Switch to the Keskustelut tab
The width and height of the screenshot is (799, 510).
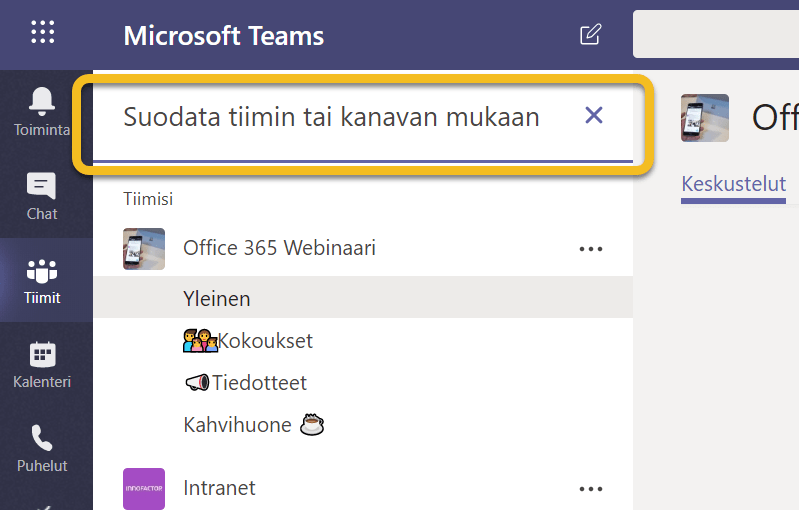click(733, 184)
